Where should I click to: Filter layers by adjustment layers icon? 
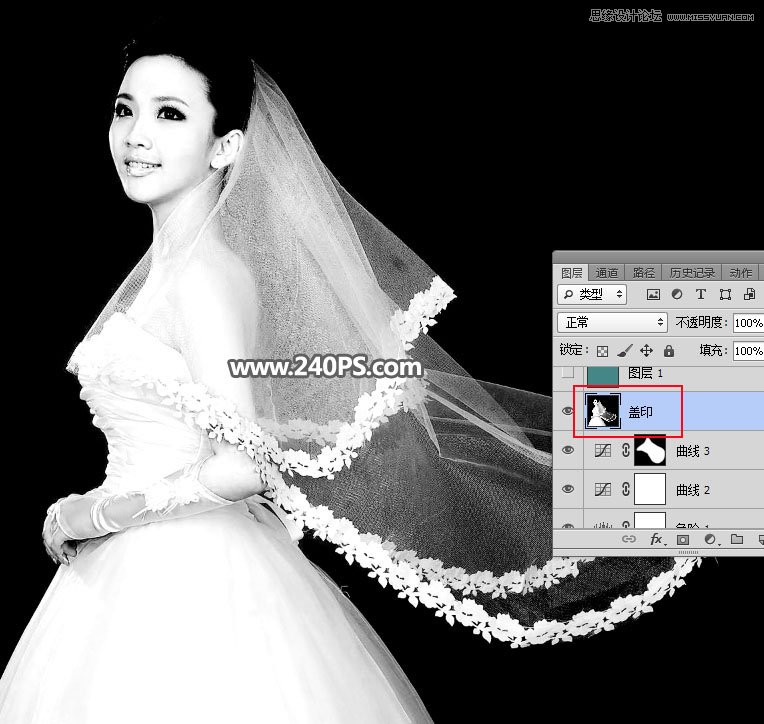(x=677, y=294)
